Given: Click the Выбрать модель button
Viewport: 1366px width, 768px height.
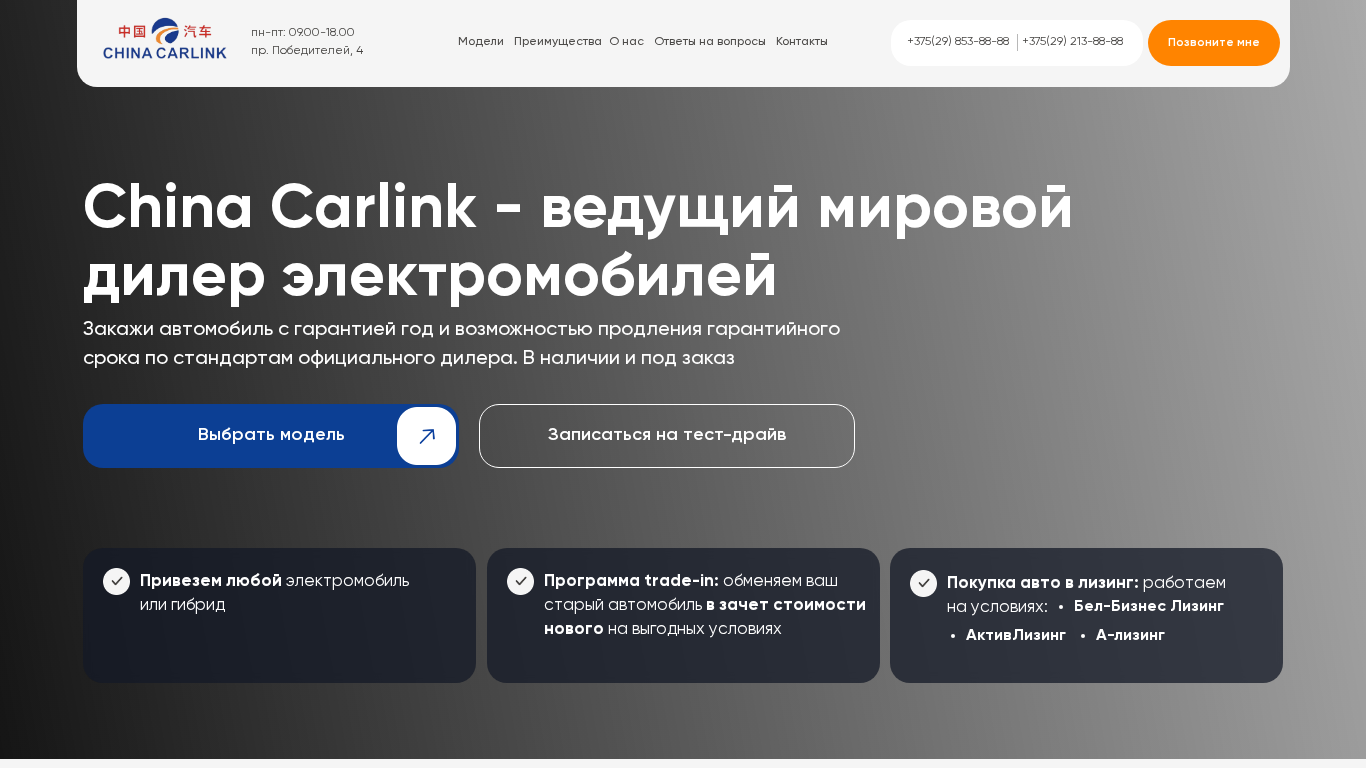Looking at the screenshot, I should (271, 436).
